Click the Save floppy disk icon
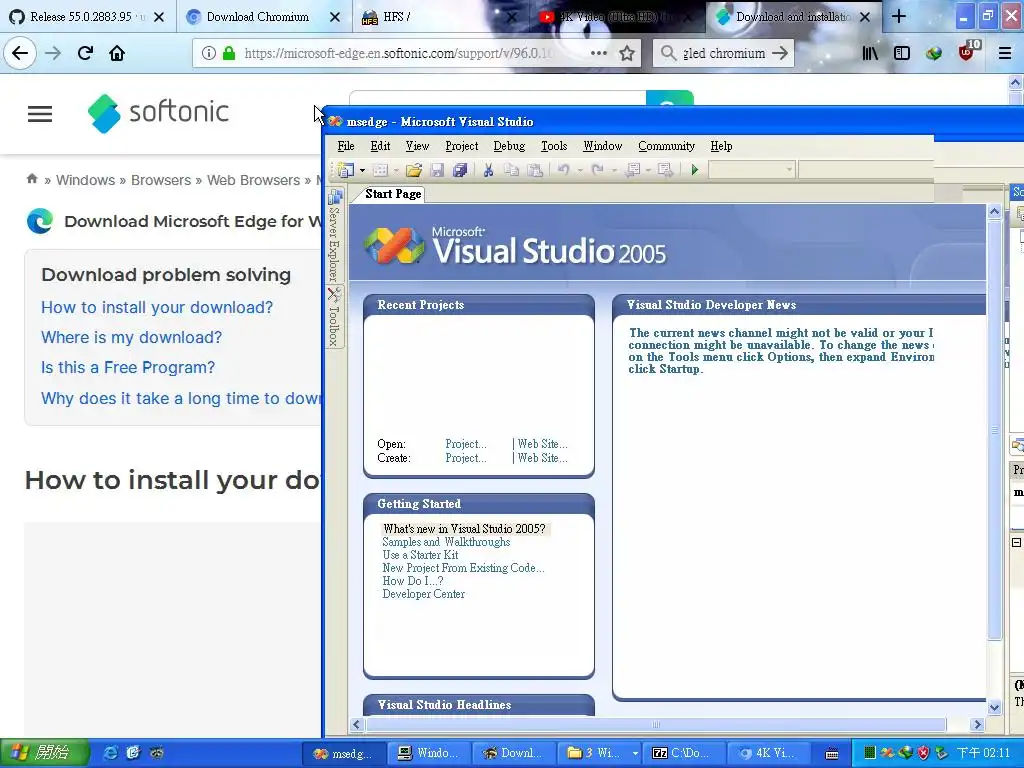The width and height of the screenshot is (1024, 768). coord(437,170)
